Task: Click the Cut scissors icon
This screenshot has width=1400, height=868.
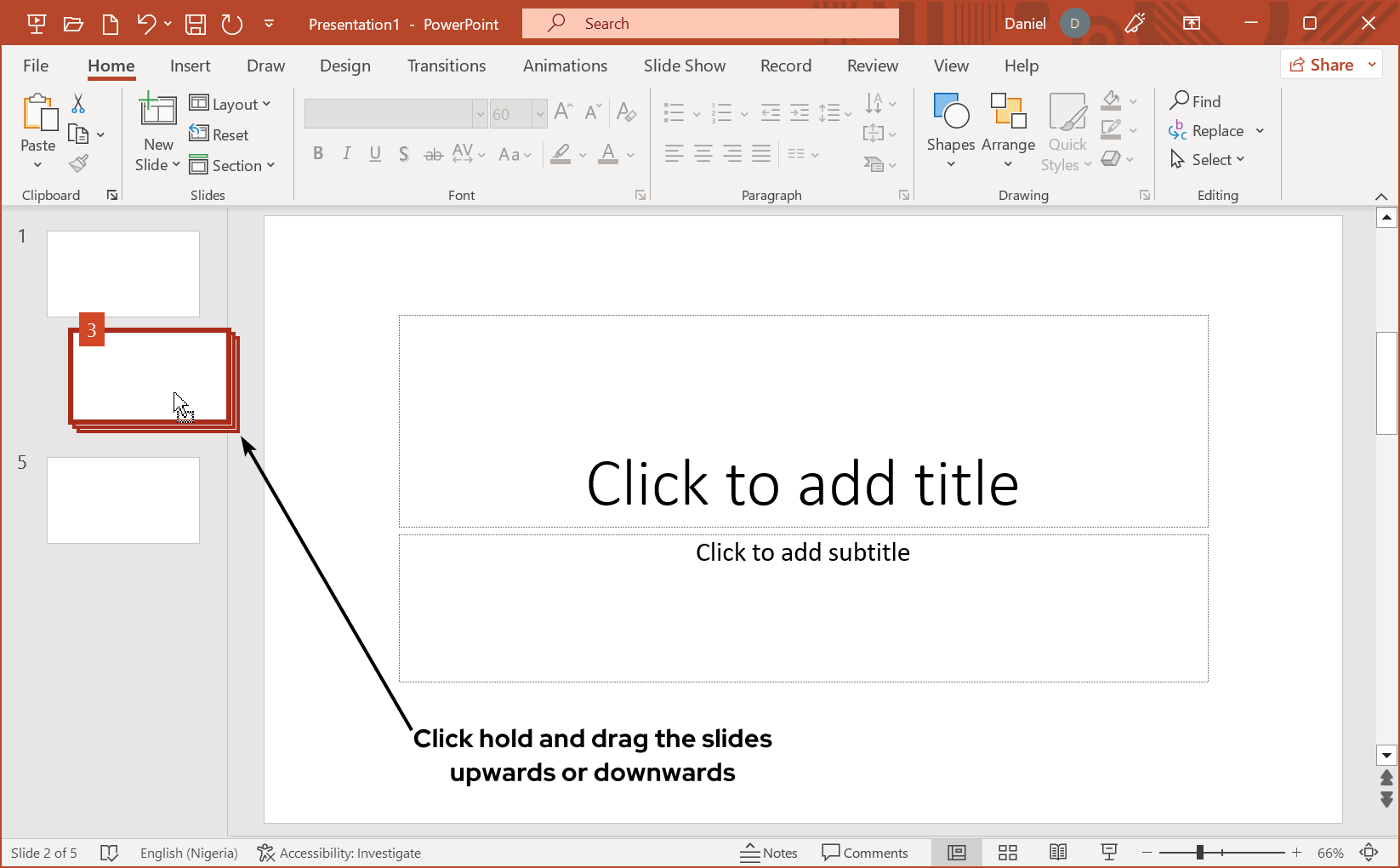Action: [x=77, y=103]
